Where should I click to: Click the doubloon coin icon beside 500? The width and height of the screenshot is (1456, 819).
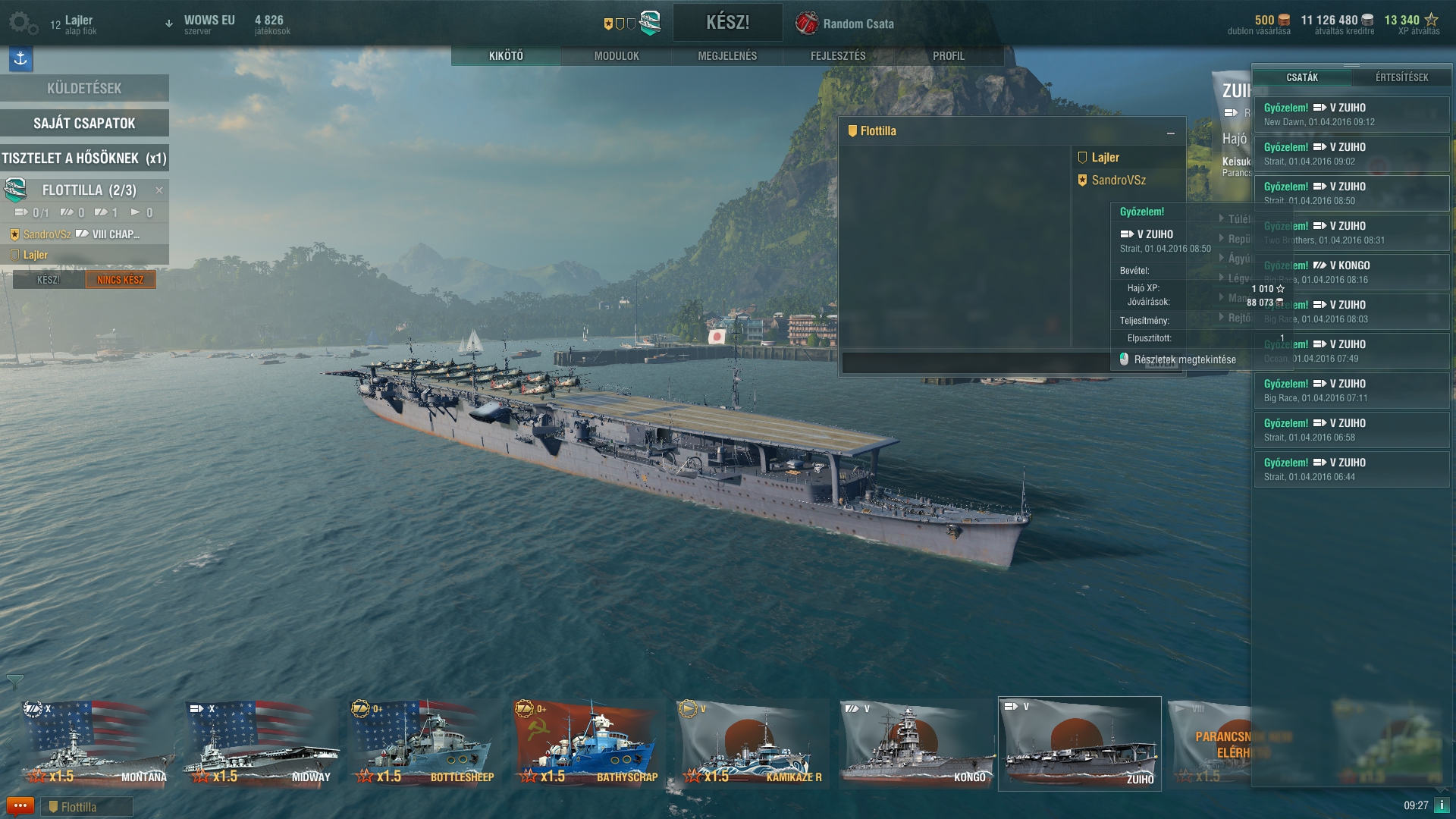(1284, 20)
